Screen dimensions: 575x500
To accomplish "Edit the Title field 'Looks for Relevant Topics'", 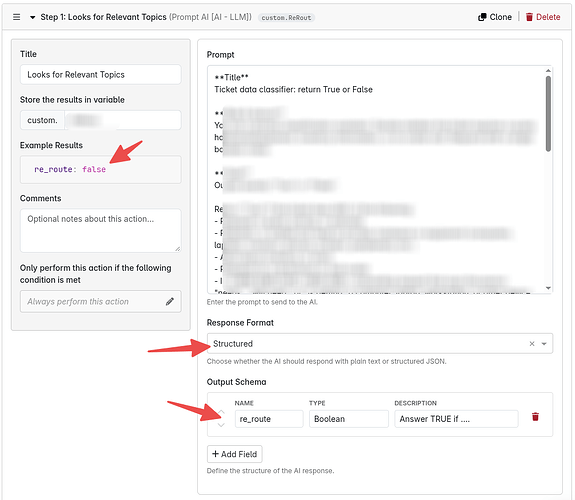I will 100,74.
